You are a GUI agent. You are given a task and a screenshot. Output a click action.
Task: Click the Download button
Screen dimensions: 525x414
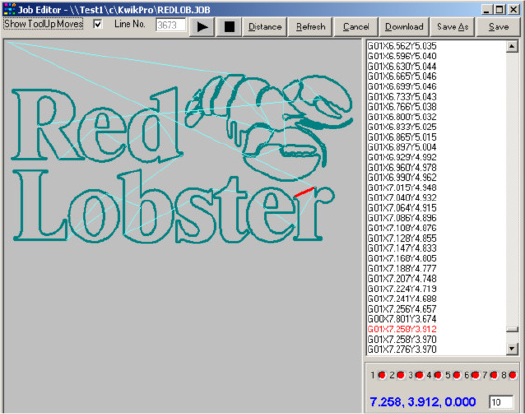tap(404, 27)
